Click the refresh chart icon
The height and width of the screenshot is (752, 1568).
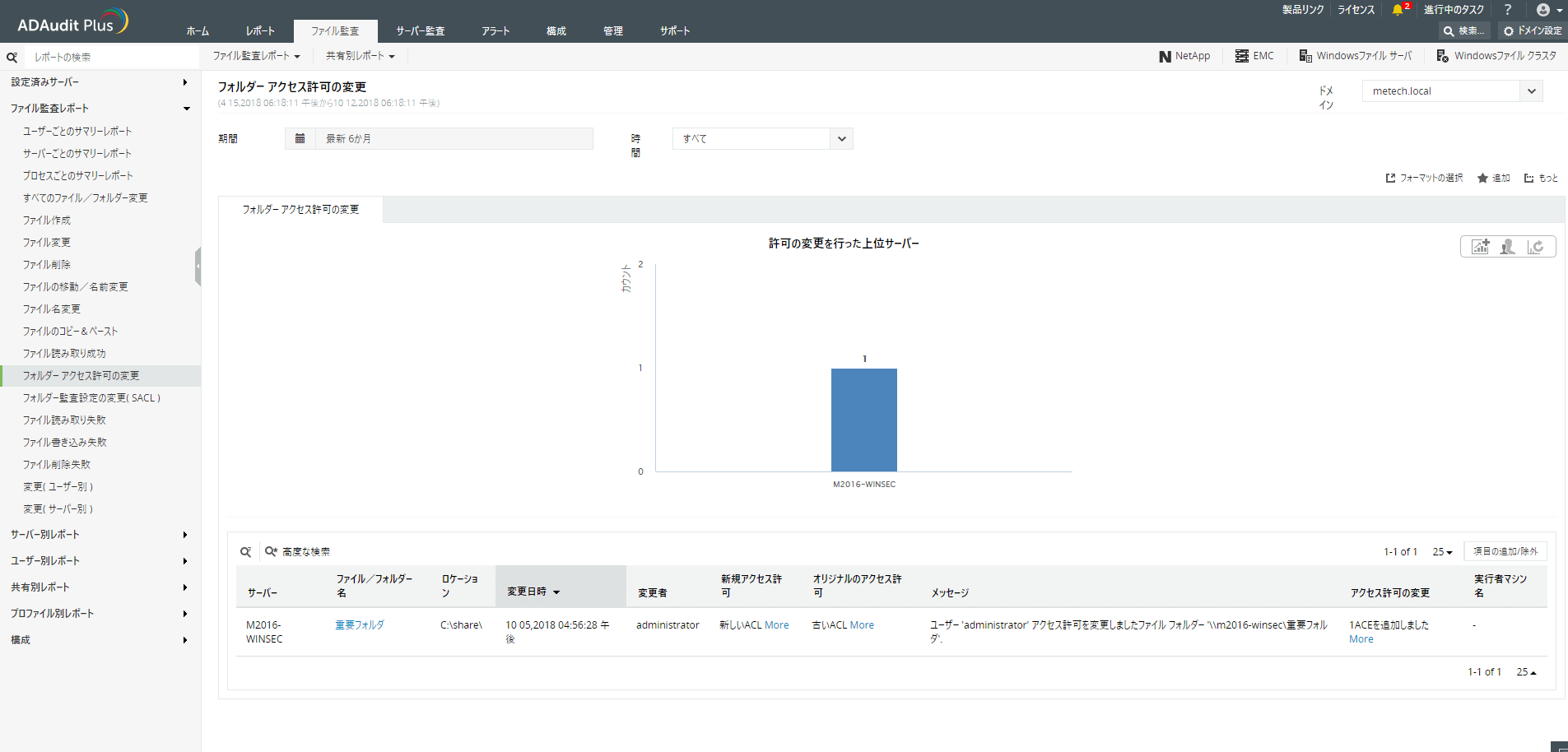(1535, 247)
